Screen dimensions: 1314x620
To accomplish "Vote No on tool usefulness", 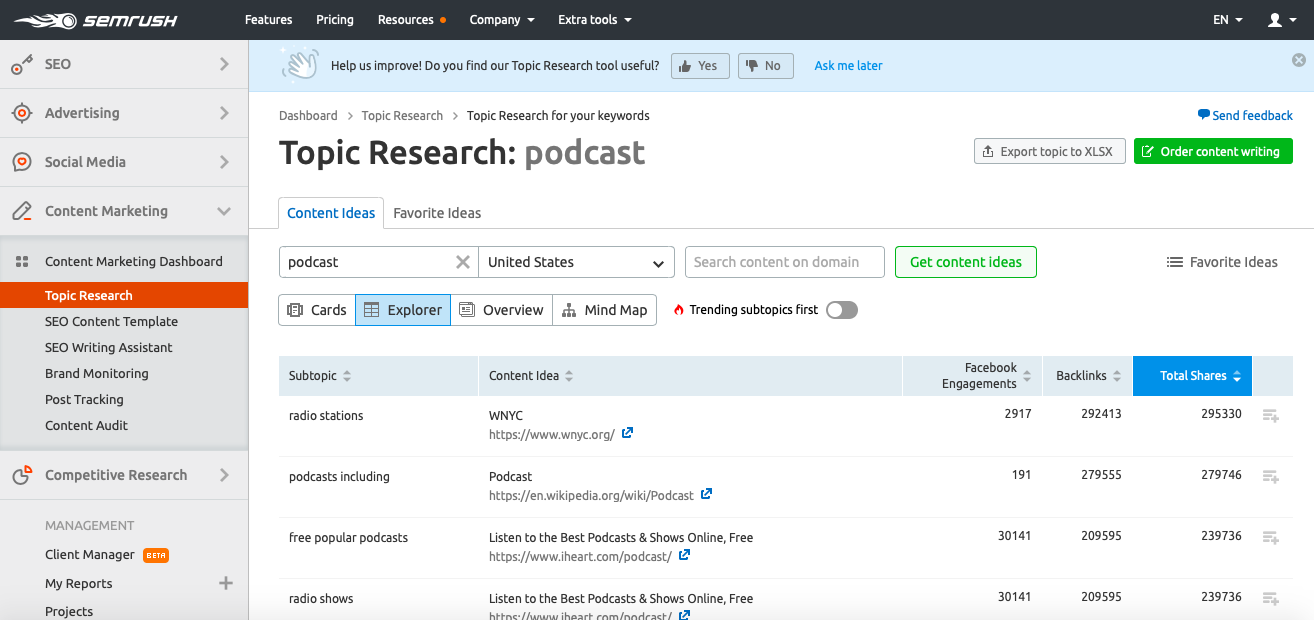I will click(765, 66).
